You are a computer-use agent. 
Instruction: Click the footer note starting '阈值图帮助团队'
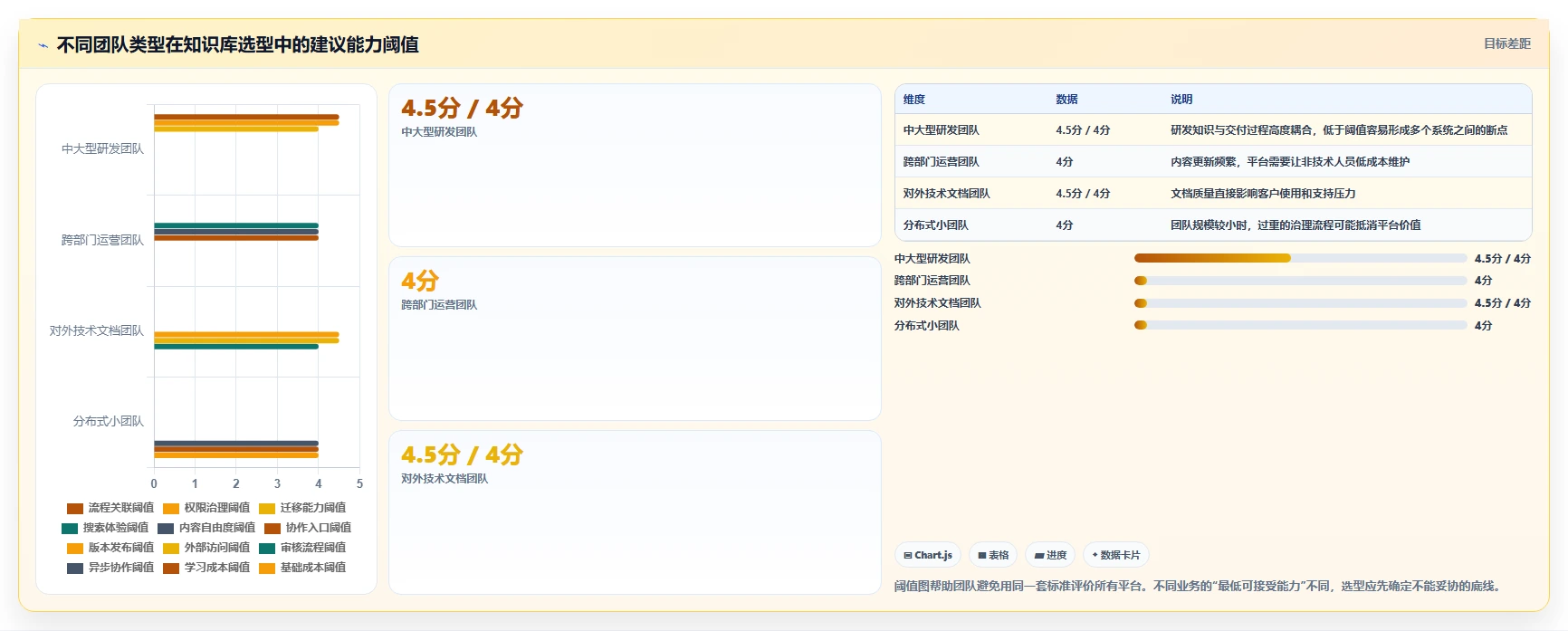[1200, 586]
